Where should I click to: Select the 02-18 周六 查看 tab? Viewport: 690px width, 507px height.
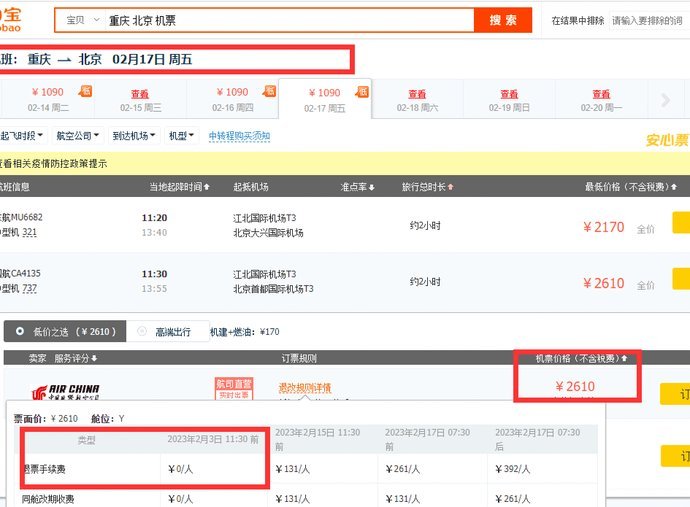(417, 99)
